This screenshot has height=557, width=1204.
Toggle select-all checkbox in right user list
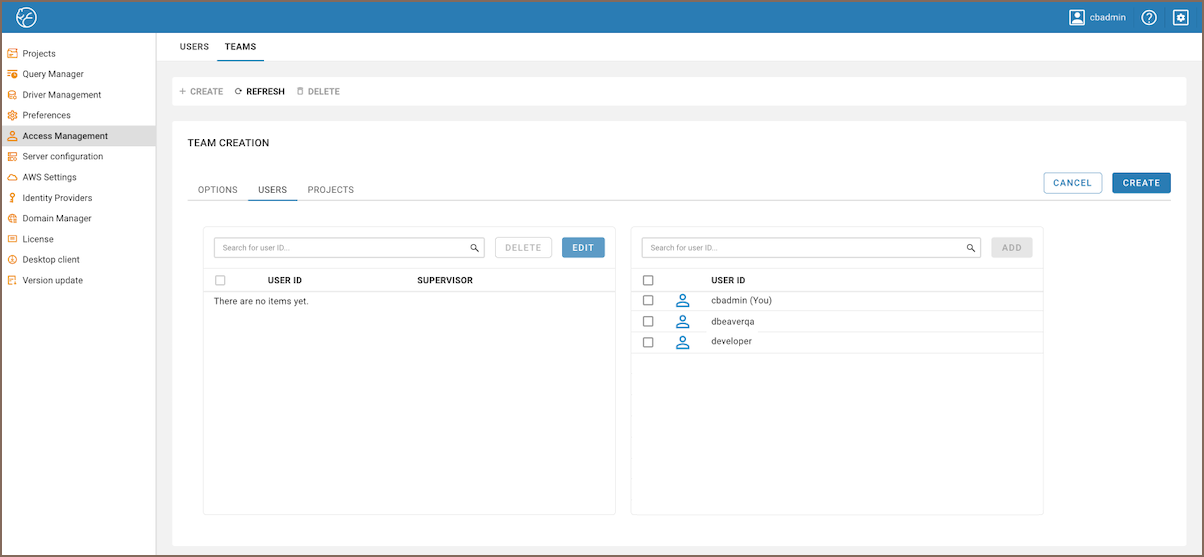pyautogui.click(x=648, y=281)
